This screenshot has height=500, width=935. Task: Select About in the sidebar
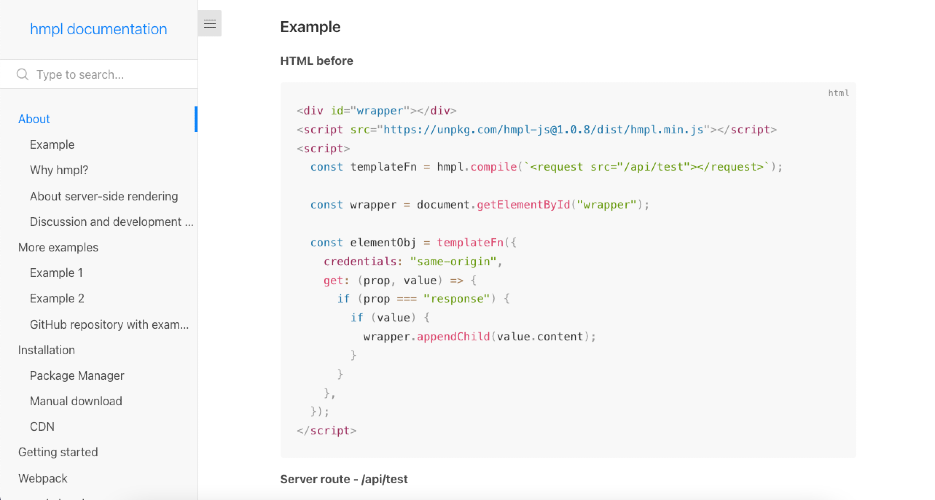tap(34, 119)
